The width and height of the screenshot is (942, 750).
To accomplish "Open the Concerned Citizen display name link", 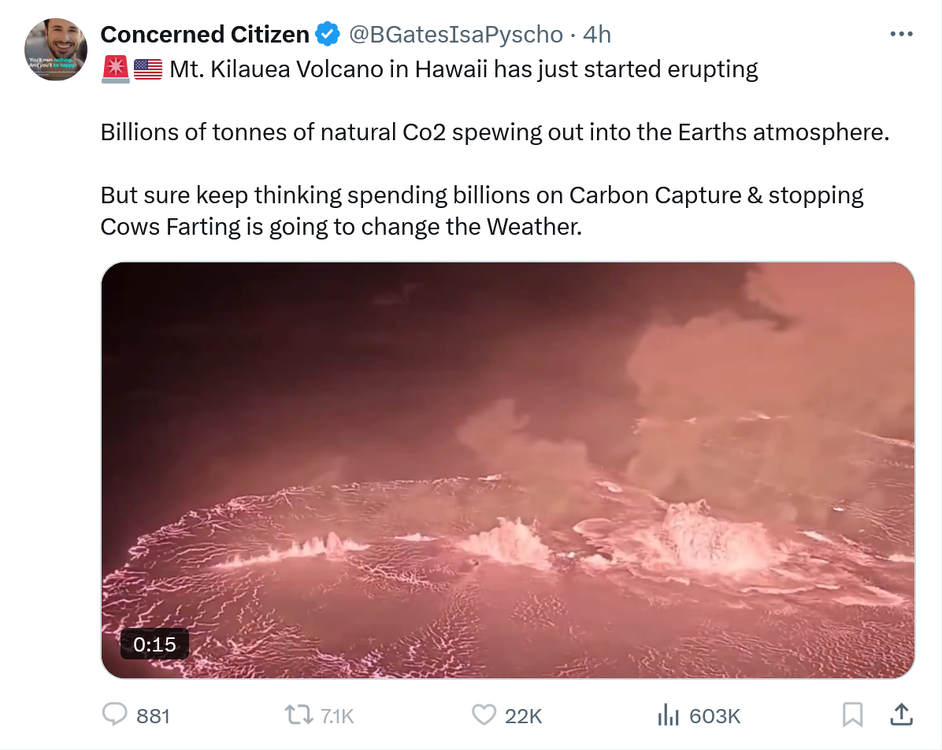I will (205, 35).
